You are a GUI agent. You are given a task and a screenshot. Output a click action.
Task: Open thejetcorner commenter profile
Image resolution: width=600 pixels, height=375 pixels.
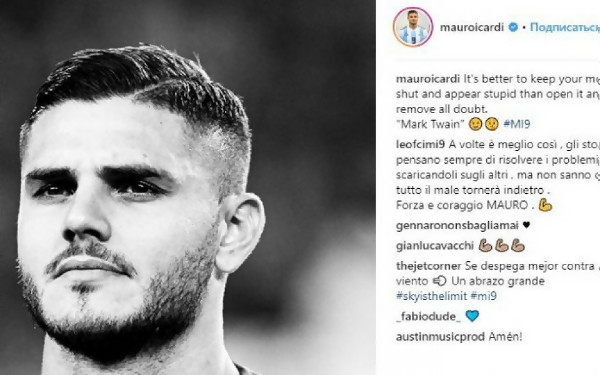pyautogui.click(x=429, y=266)
